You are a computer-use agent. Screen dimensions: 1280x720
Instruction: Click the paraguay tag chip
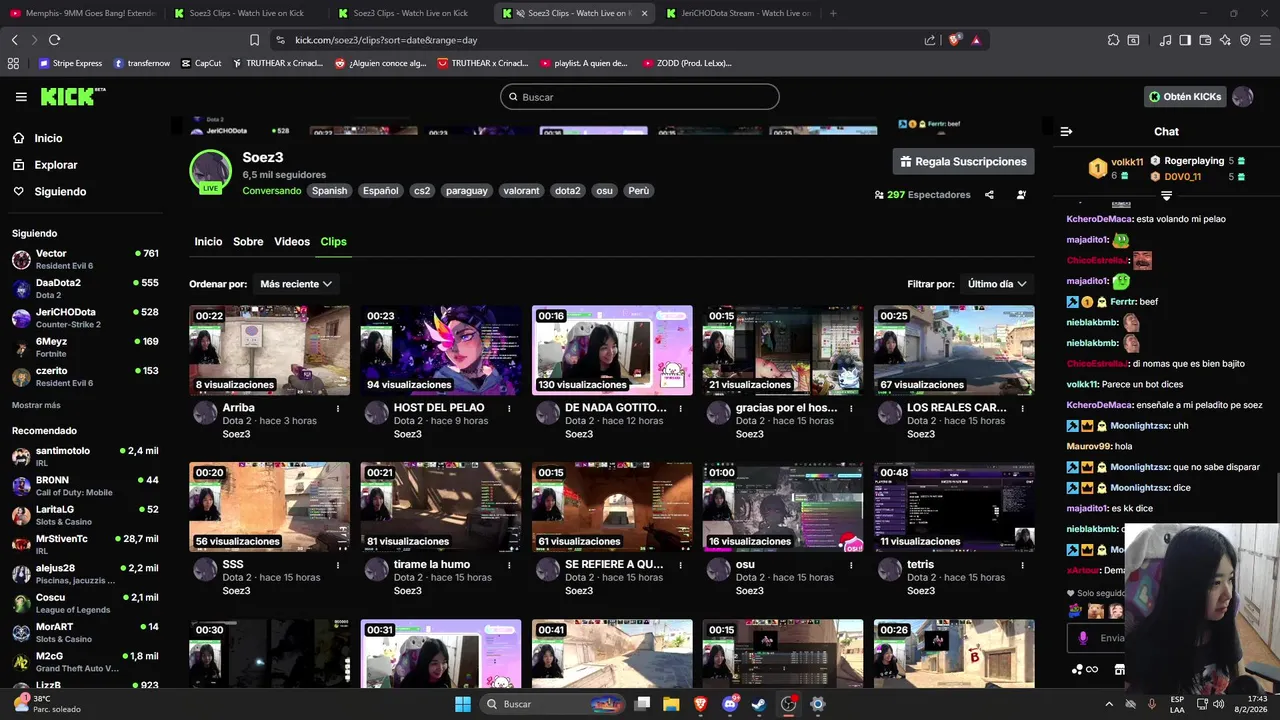(x=467, y=191)
